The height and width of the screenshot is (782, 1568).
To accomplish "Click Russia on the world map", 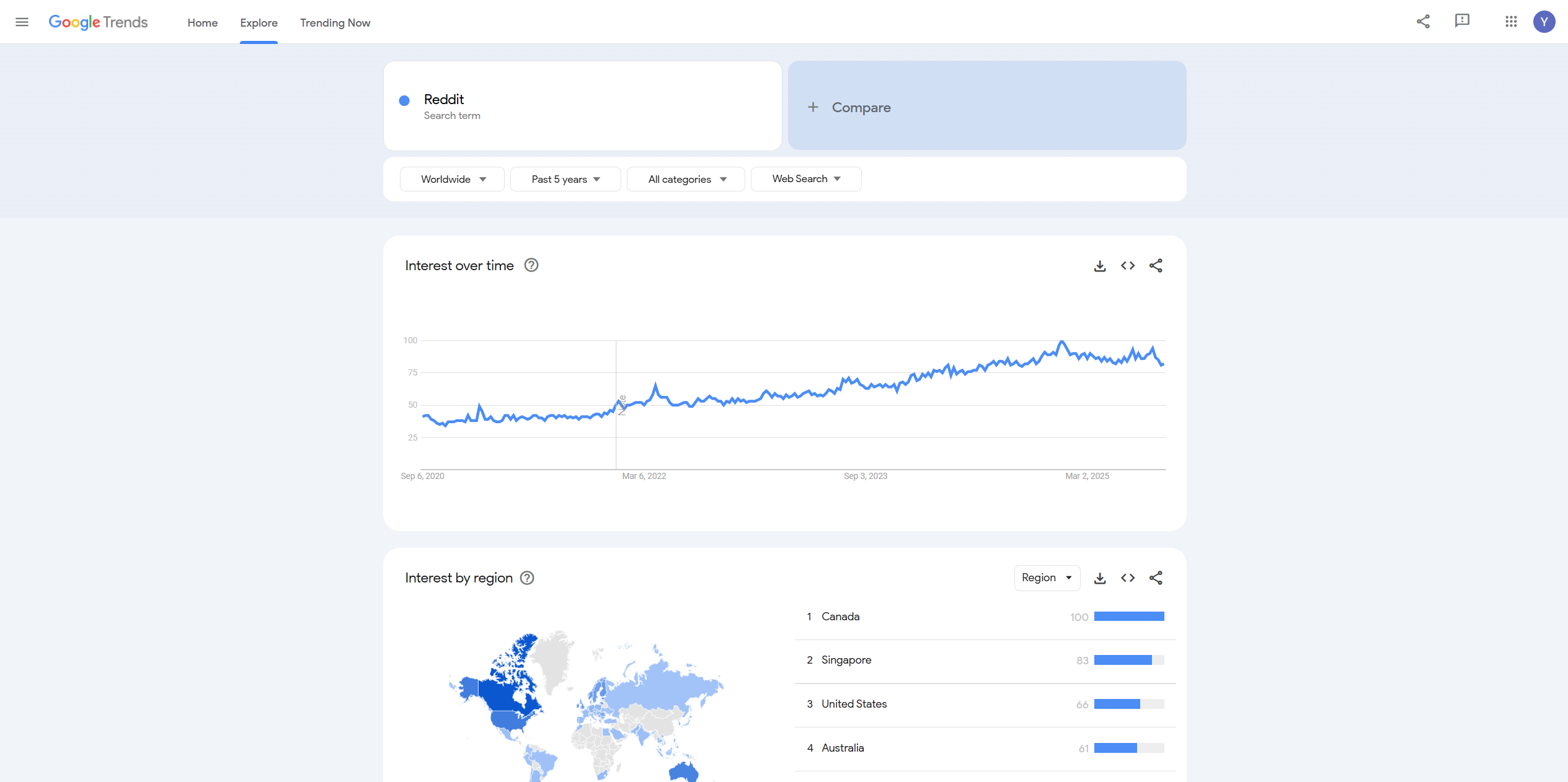I will (x=663, y=685).
